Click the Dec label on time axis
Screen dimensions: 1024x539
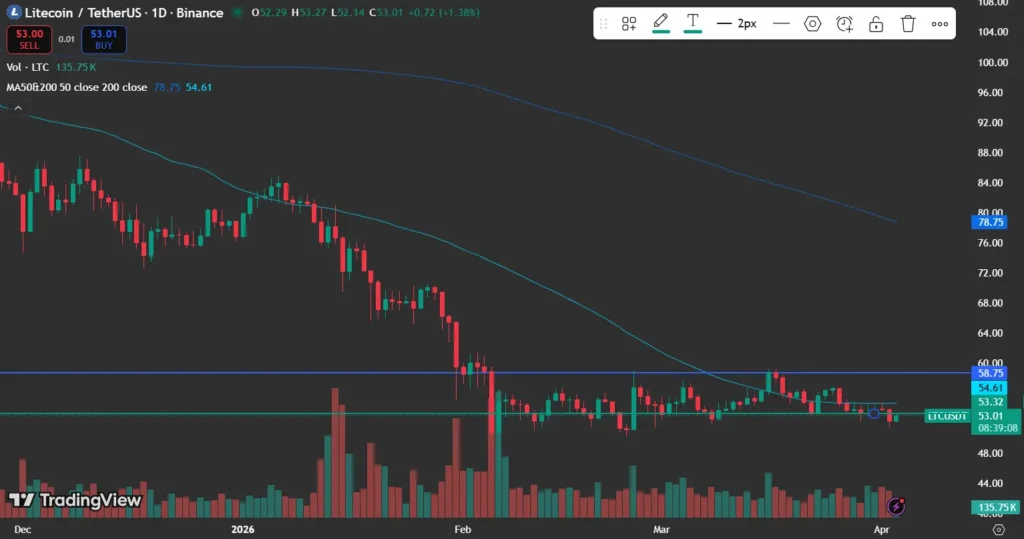[x=22, y=529]
